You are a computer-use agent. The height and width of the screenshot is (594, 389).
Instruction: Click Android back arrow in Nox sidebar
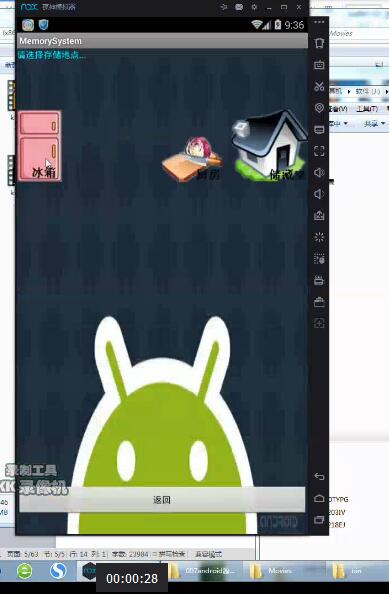tap(319, 477)
